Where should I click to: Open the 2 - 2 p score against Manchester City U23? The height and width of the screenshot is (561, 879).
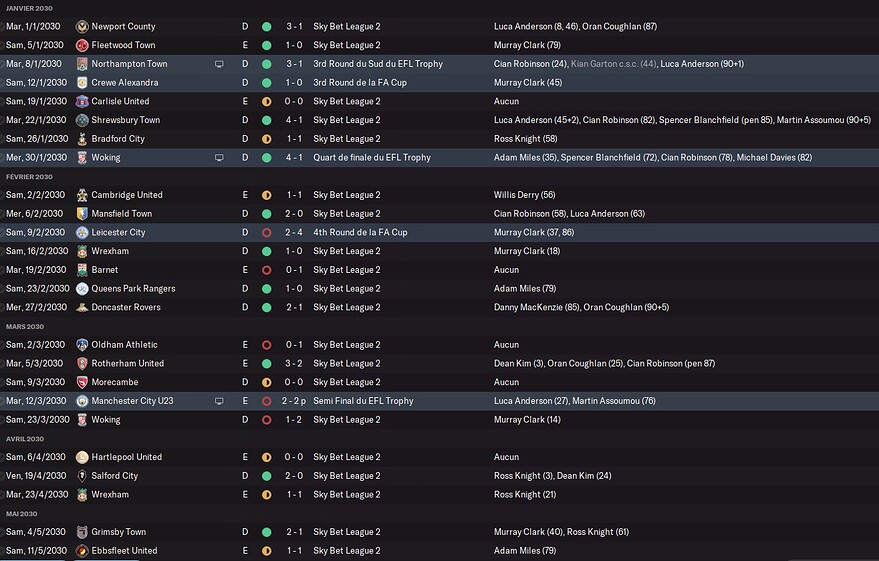pos(294,401)
